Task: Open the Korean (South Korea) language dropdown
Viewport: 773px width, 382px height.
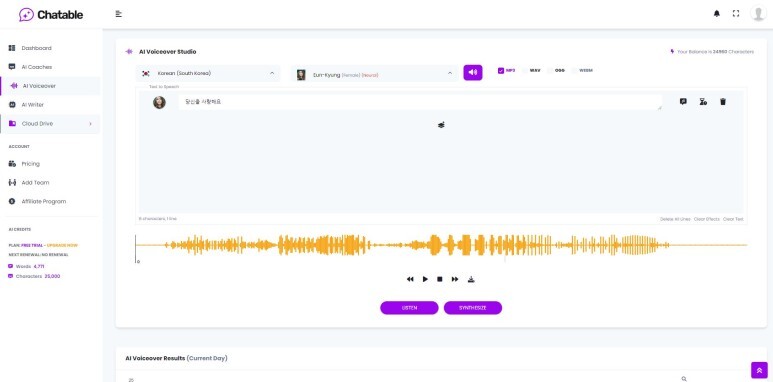Action: pos(208,73)
